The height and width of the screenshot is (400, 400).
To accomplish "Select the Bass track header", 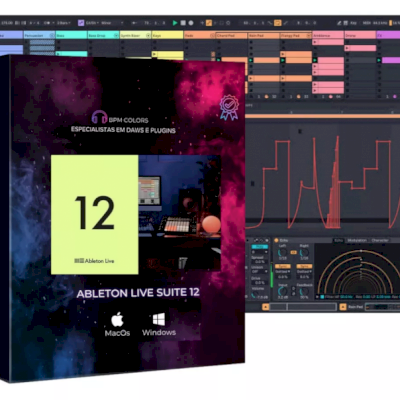I will tap(71, 35).
